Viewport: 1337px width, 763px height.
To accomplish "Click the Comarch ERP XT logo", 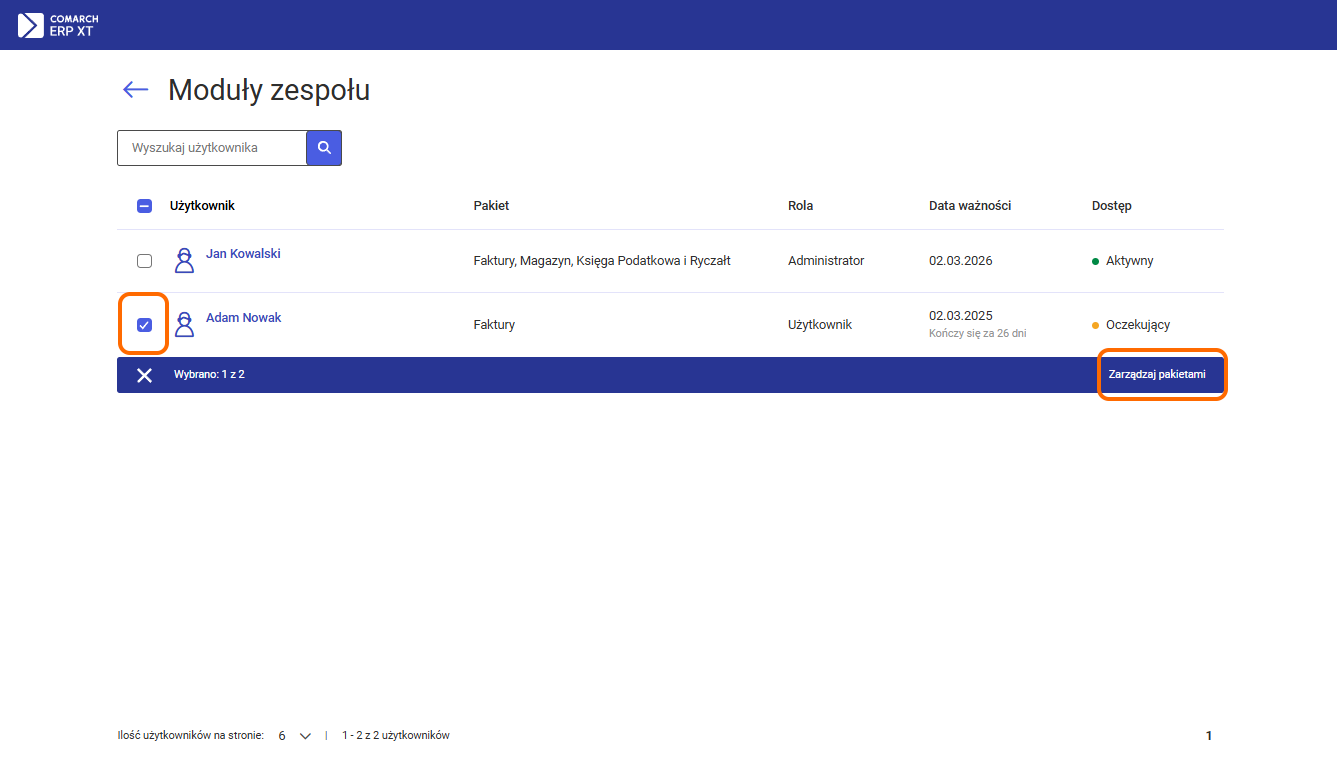I will [x=58, y=25].
